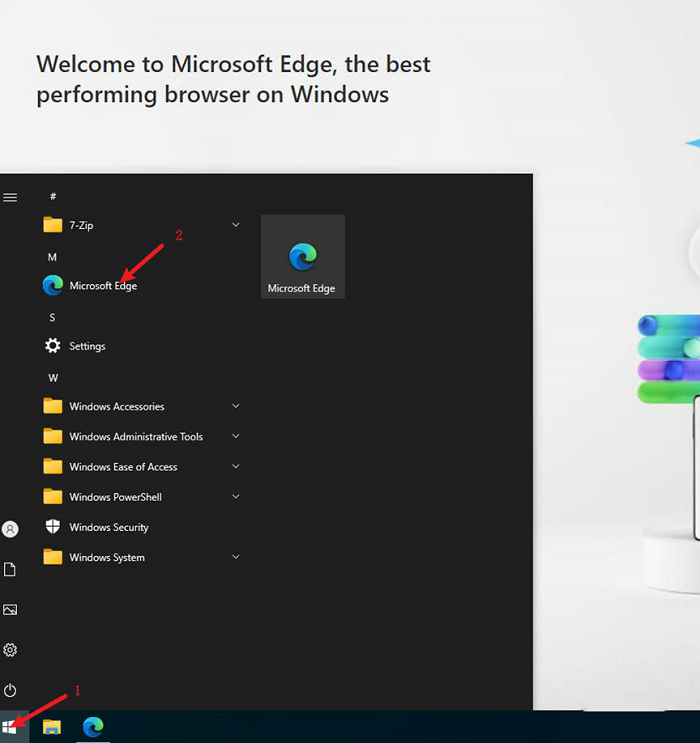Select the 'Microsoft Edge' label in app list
The image size is (700, 743).
(x=103, y=286)
